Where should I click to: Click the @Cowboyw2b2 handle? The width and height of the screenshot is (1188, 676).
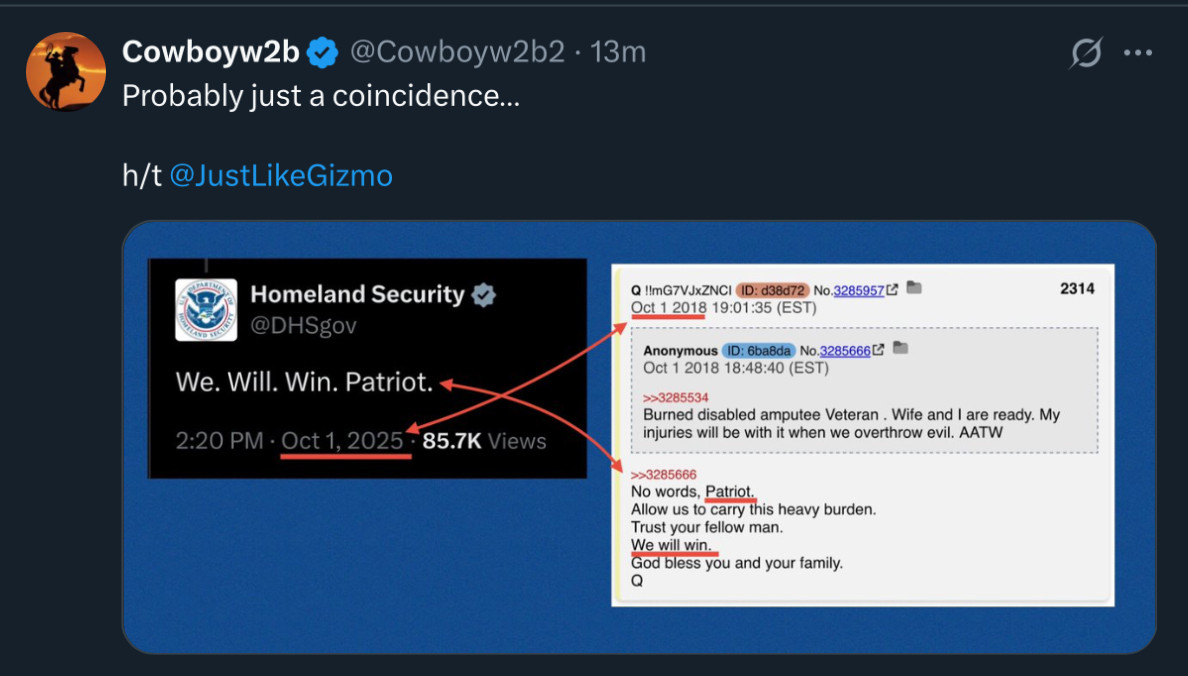[457, 53]
